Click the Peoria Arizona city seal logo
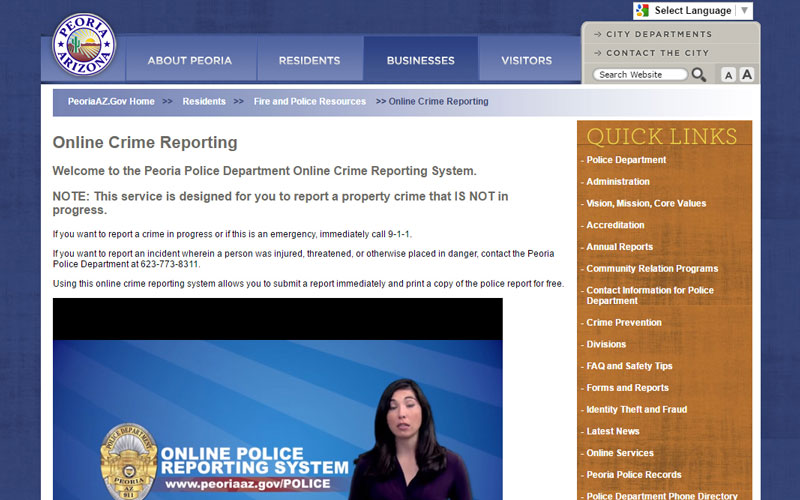Screen dimensions: 800x500 click(84, 45)
